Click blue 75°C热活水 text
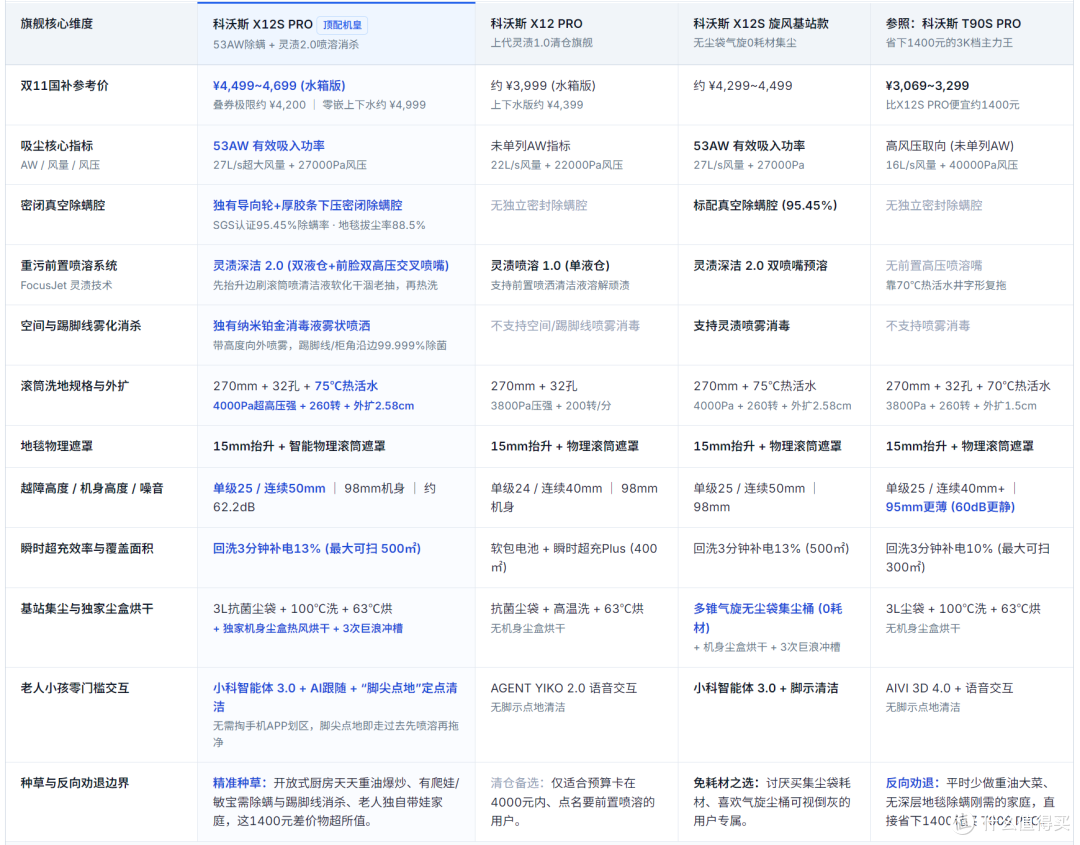1080x845 pixels. tap(346, 386)
